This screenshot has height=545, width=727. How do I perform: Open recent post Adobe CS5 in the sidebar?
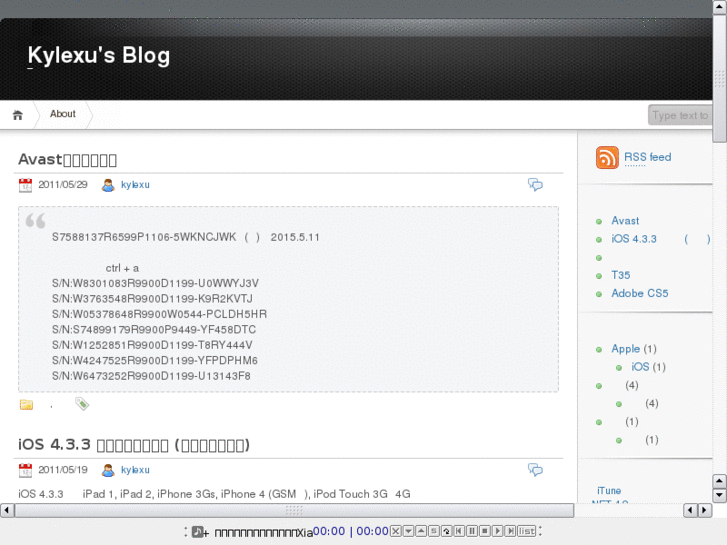click(x=639, y=293)
